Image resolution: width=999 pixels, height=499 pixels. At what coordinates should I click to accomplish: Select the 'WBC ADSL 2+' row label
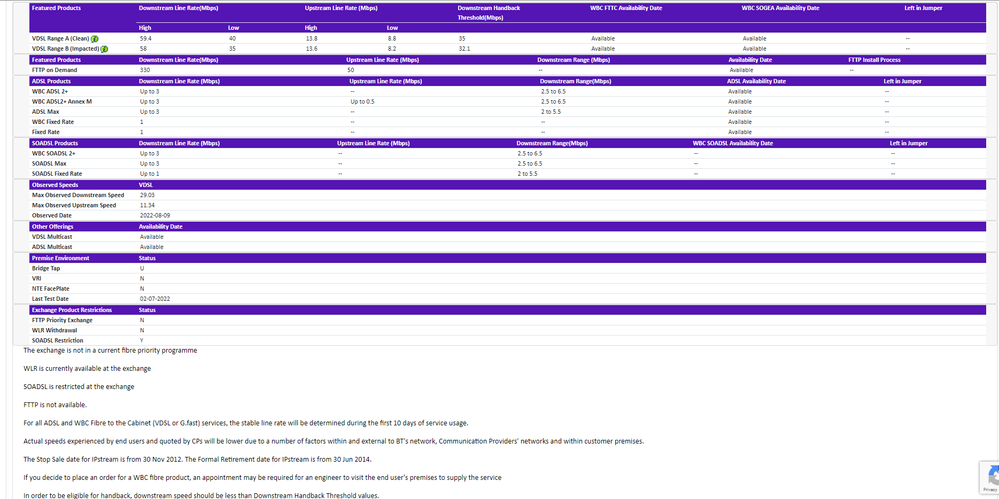pyautogui.click(x=50, y=92)
